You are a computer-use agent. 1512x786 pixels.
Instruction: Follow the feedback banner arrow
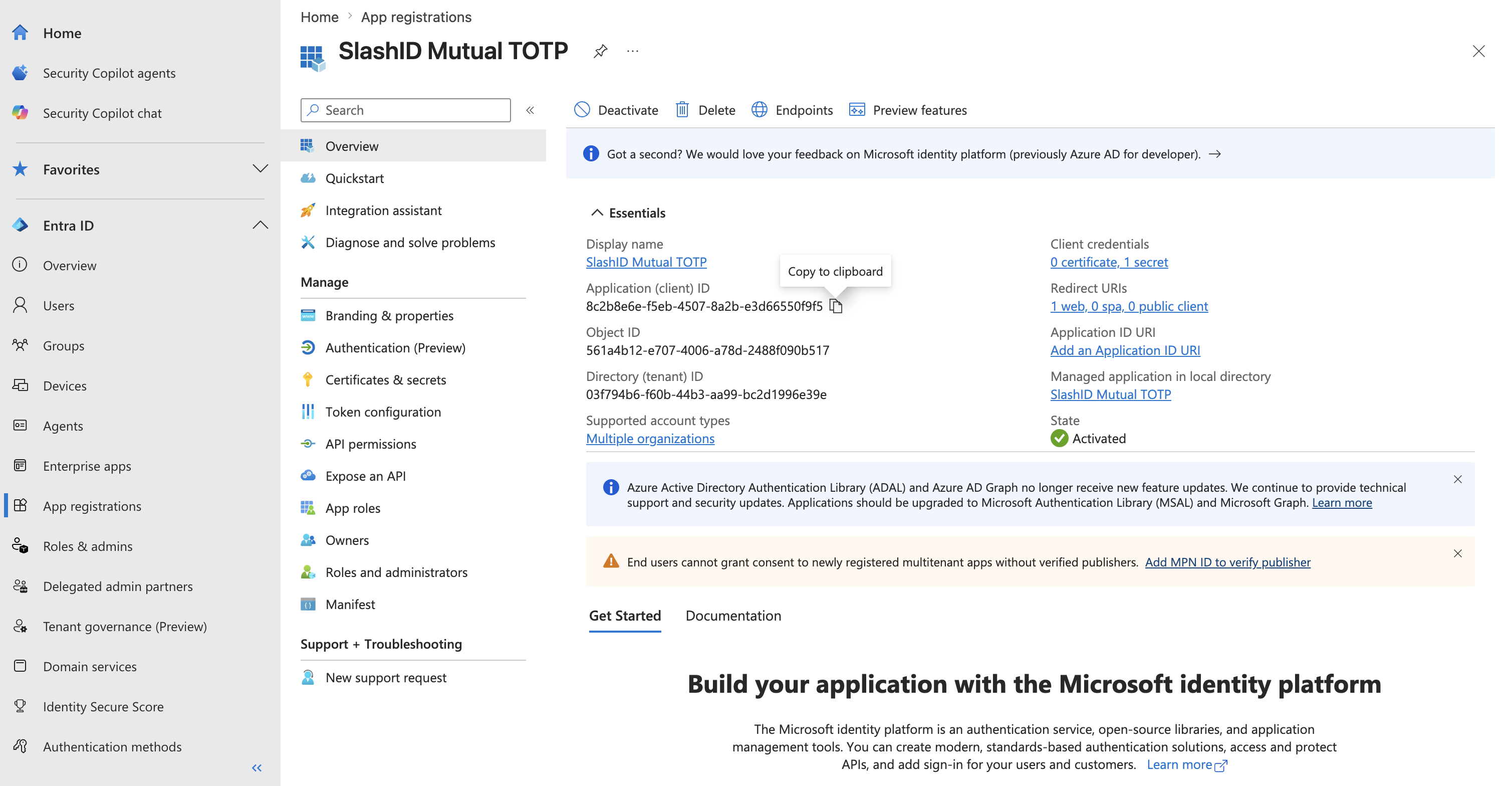pos(1215,154)
